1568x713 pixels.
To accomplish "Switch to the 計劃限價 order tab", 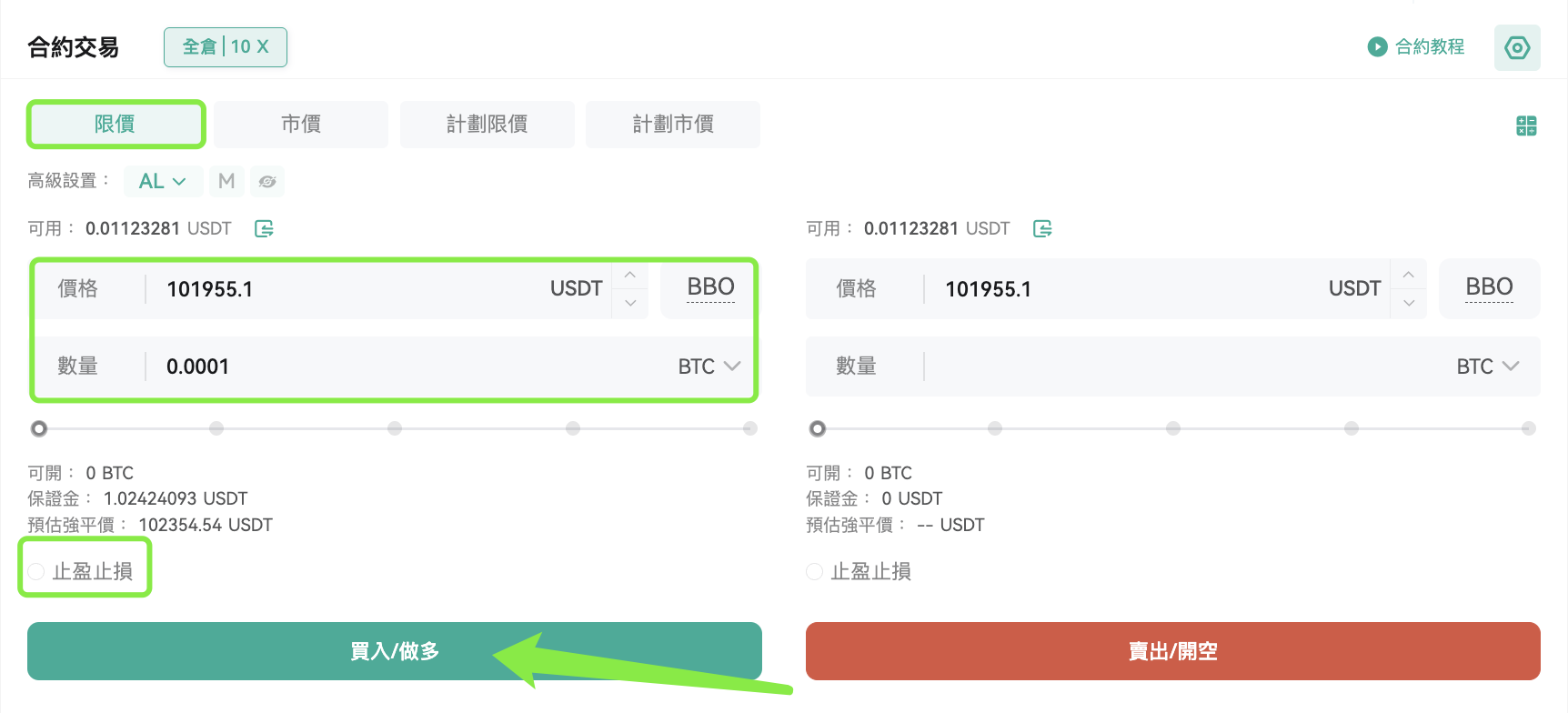I will [x=487, y=124].
